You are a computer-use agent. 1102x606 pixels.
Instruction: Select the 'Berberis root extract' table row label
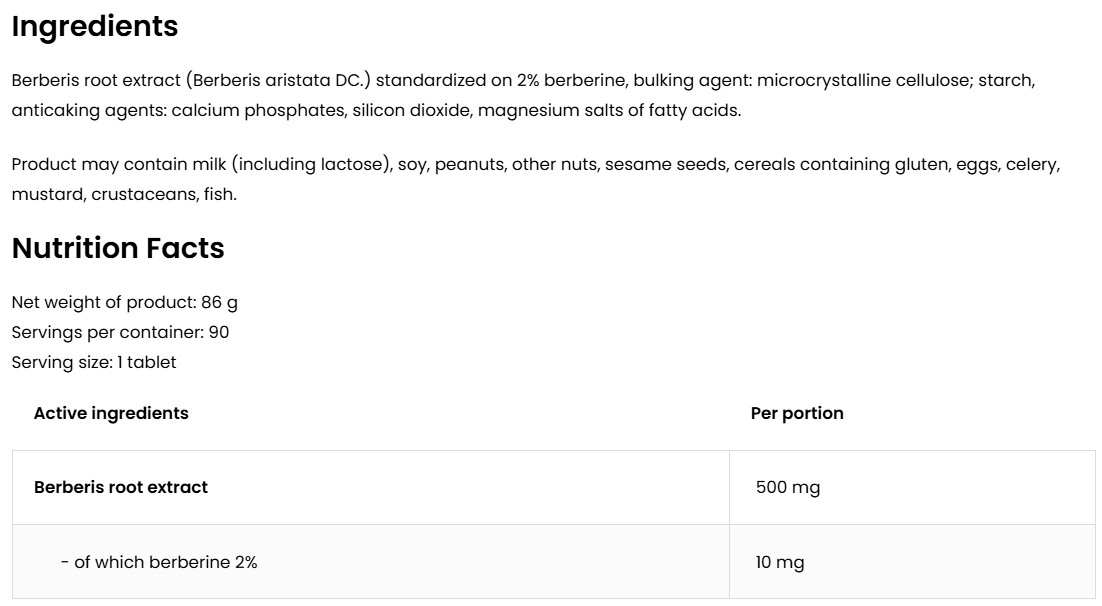[121, 487]
